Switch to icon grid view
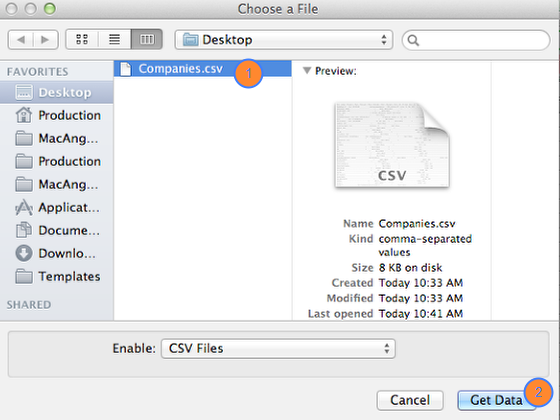The image size is (560, 420). tap(82, 39)
